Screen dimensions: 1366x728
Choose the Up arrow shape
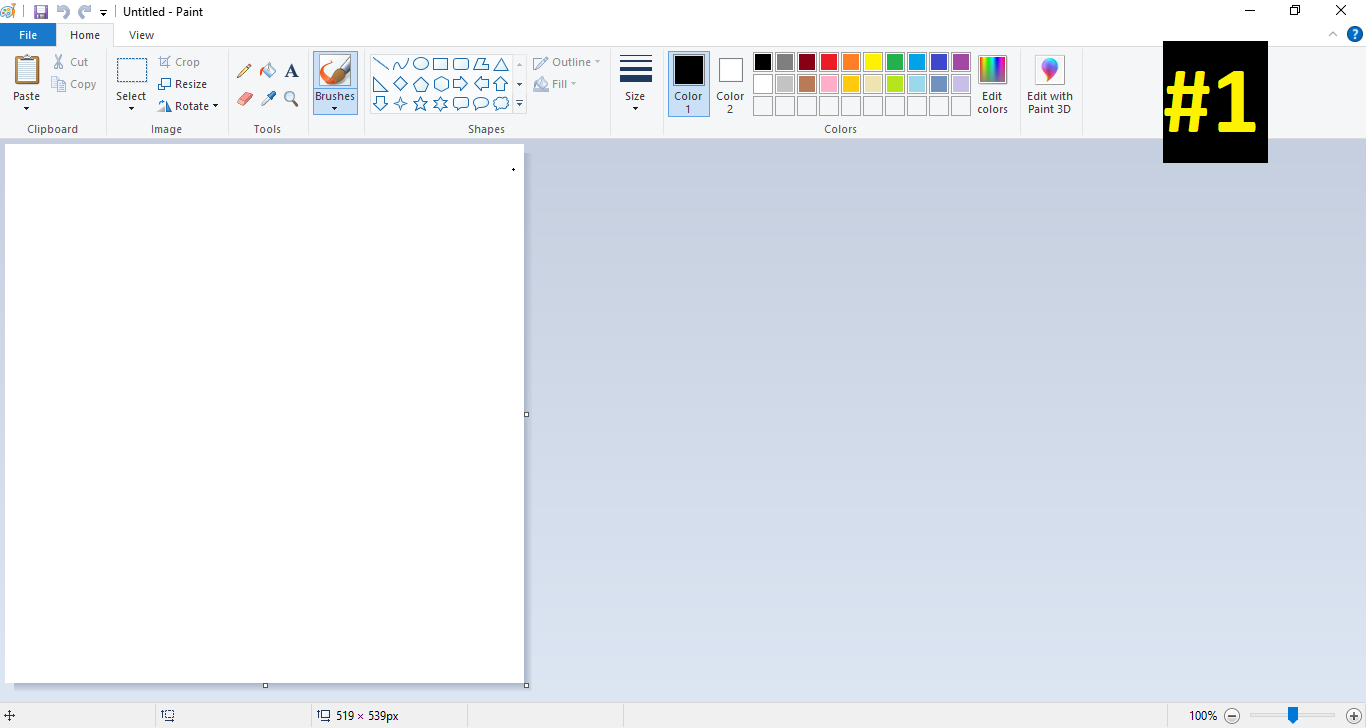coord(501,84)
